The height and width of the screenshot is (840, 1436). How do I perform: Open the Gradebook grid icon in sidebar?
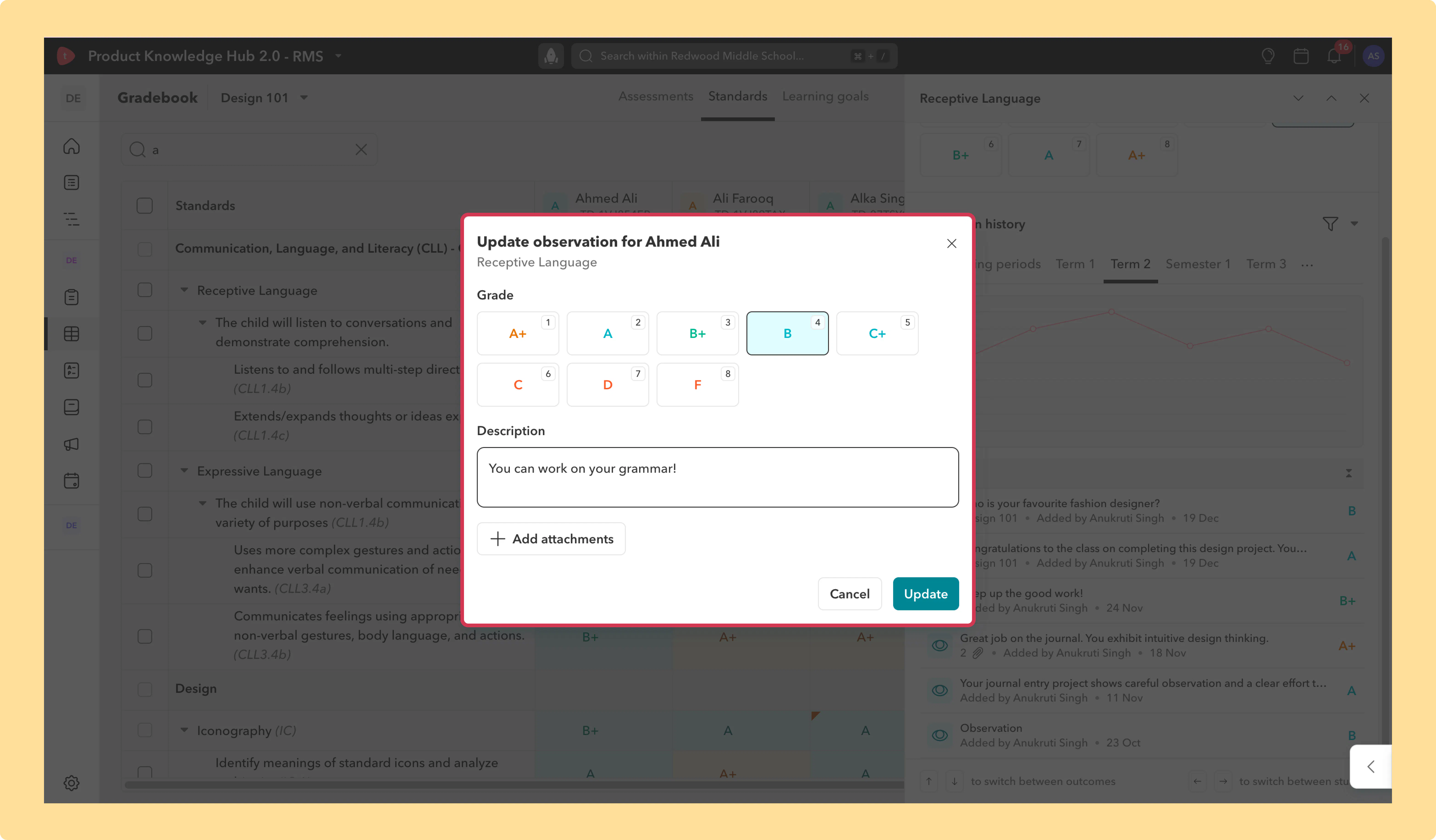[x=71, y=334]
